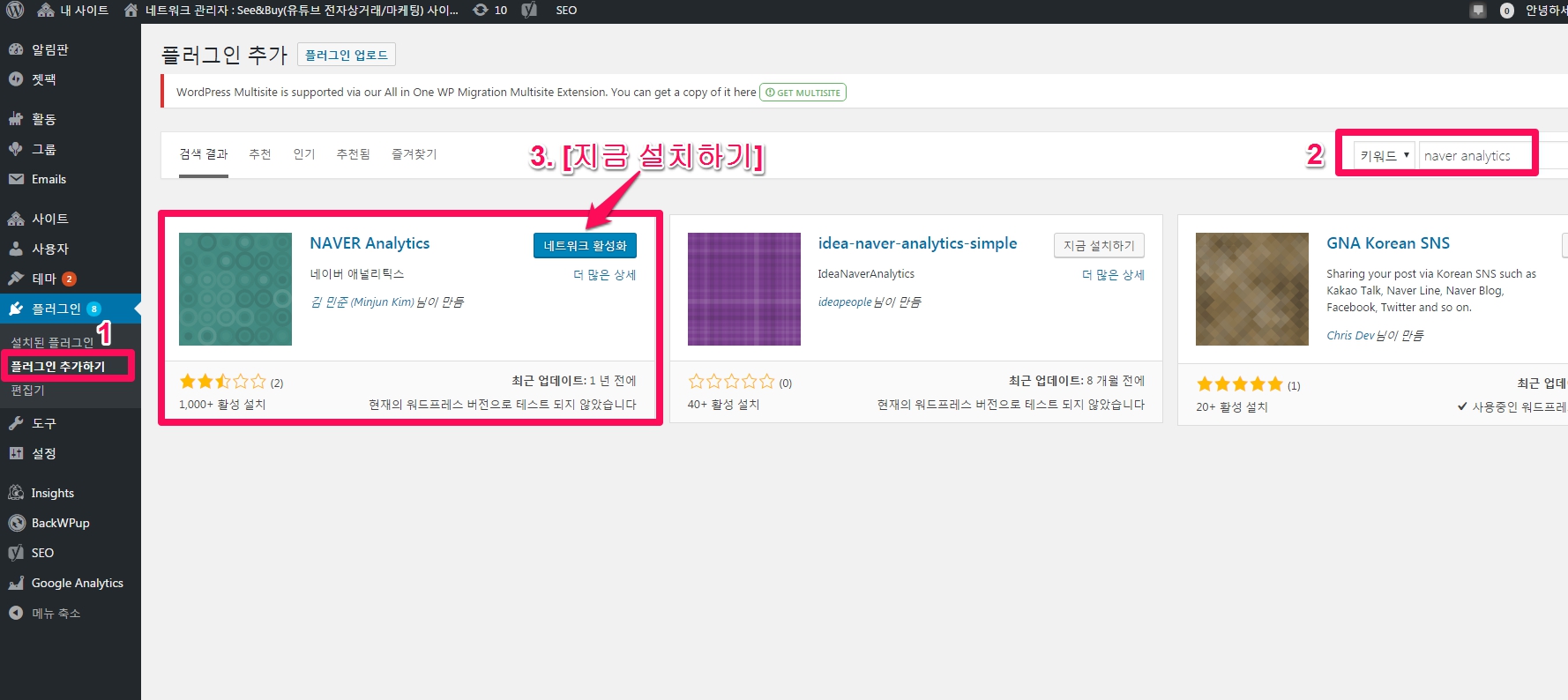Screen dimensions: 1568x700
Task: Open ideapeople author link
Action: (x=845, y=302)
